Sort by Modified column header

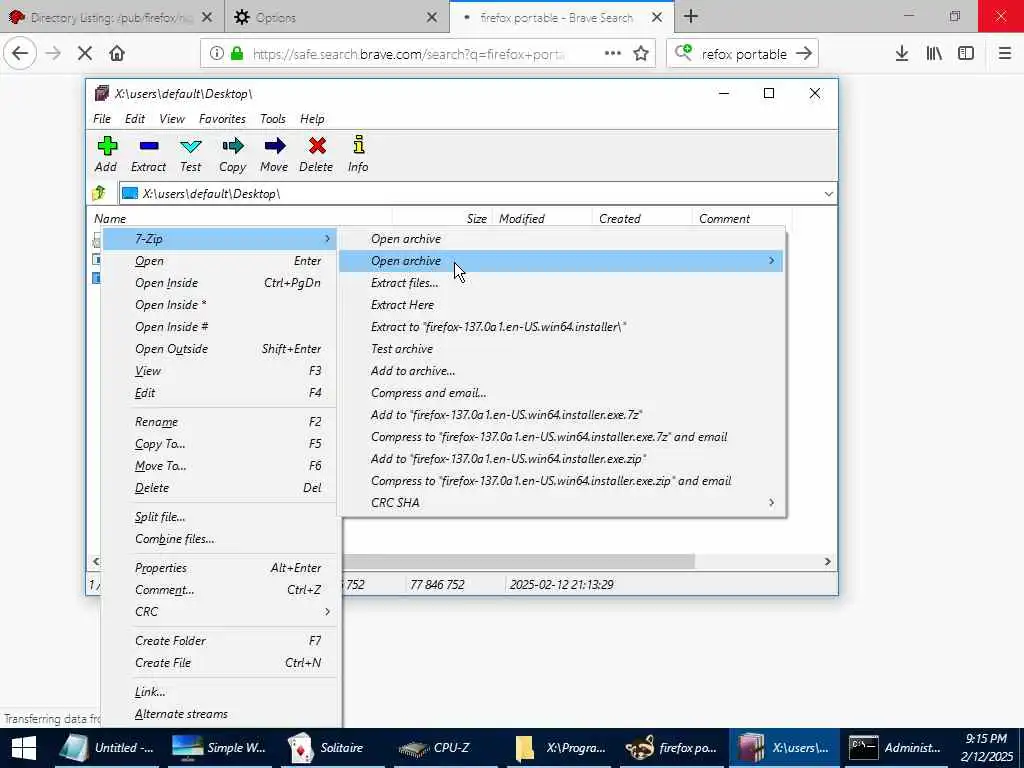pos(542,219)
